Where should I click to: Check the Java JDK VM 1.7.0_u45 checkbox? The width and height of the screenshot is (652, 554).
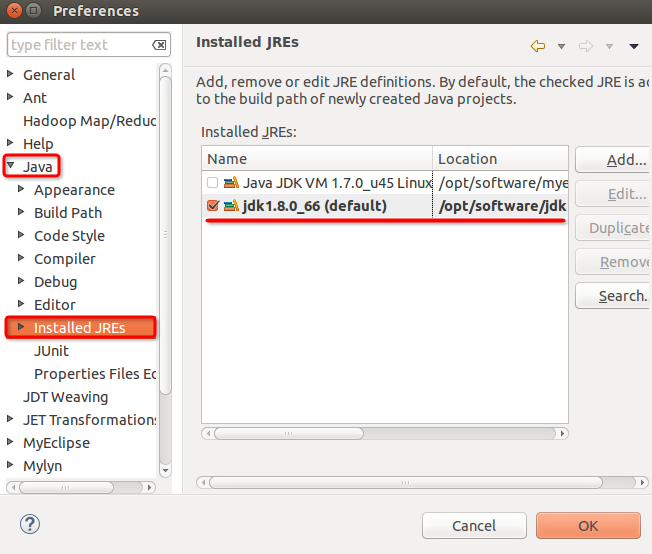click(211, 183)
